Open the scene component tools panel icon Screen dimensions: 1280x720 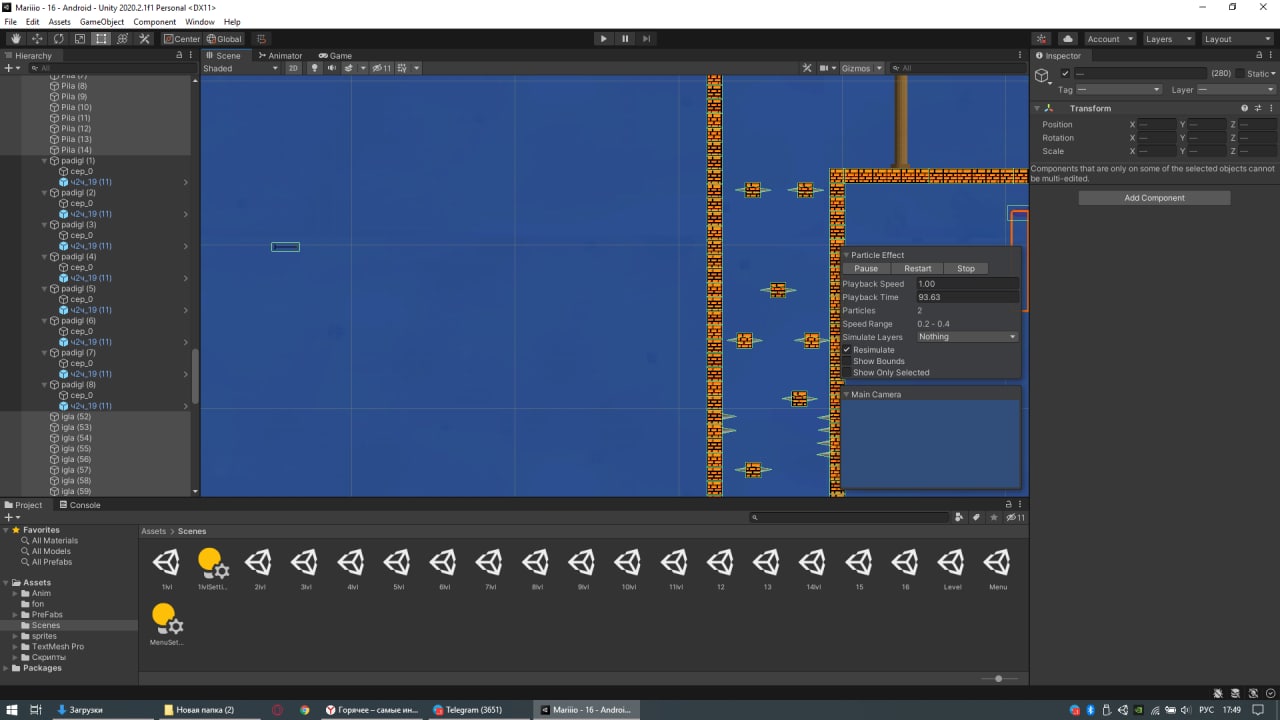pos(807,68)
